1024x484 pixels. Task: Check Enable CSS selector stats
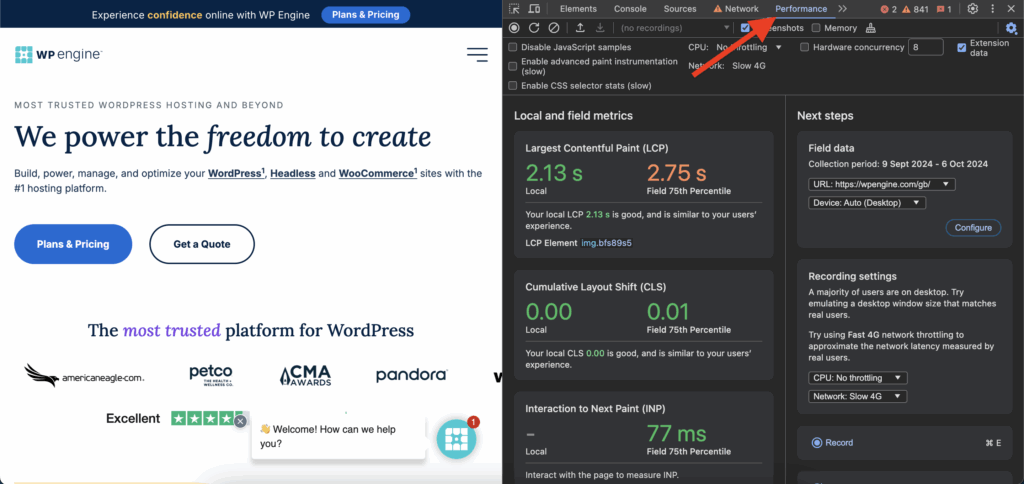pyautogui.click(x=513, y=86)
